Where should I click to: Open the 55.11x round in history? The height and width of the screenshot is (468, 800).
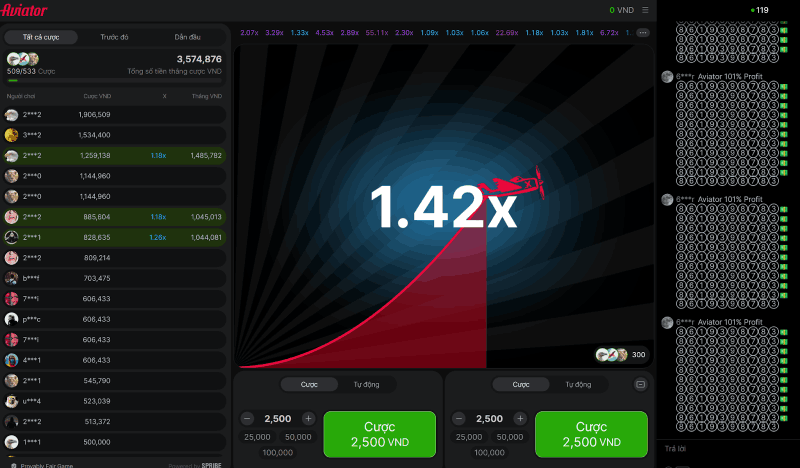click(x=377, y=33)
